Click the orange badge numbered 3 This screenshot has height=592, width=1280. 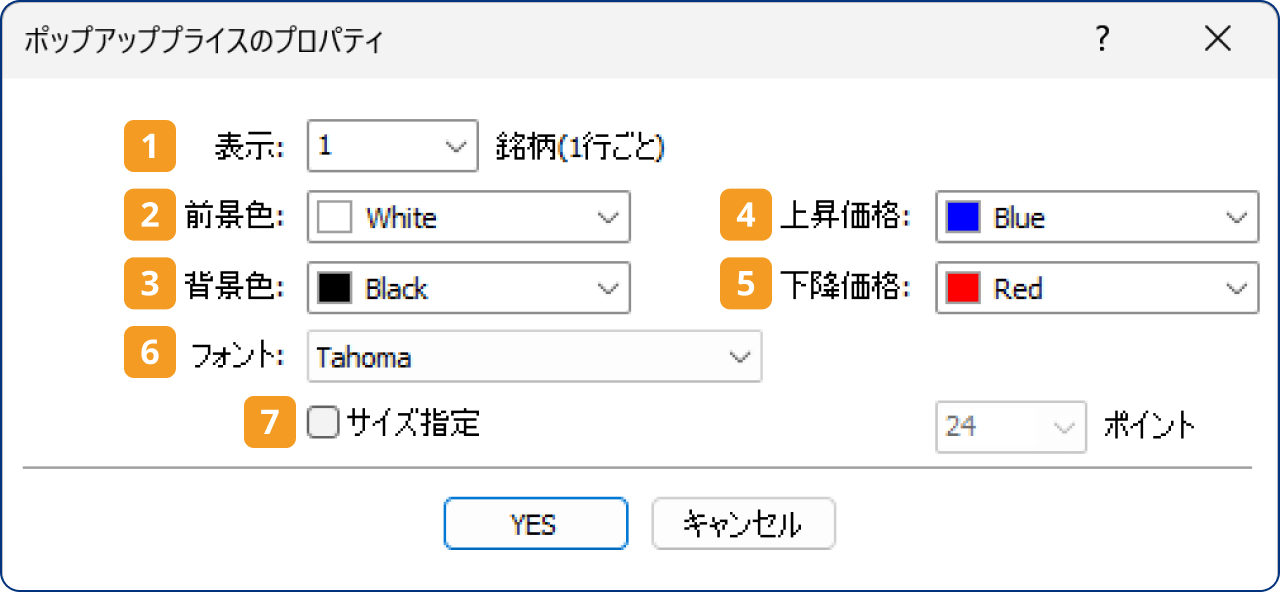click(149, 287)
